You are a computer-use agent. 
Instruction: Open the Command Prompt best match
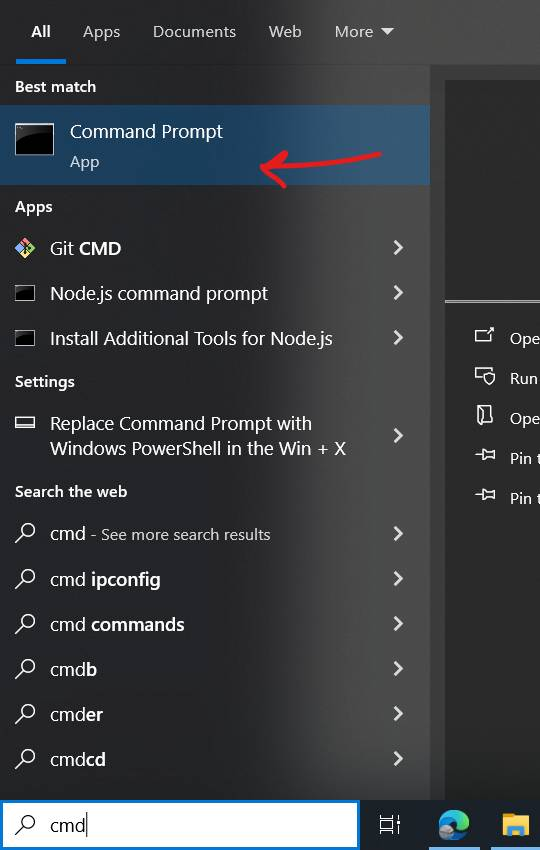coord(215,145)
